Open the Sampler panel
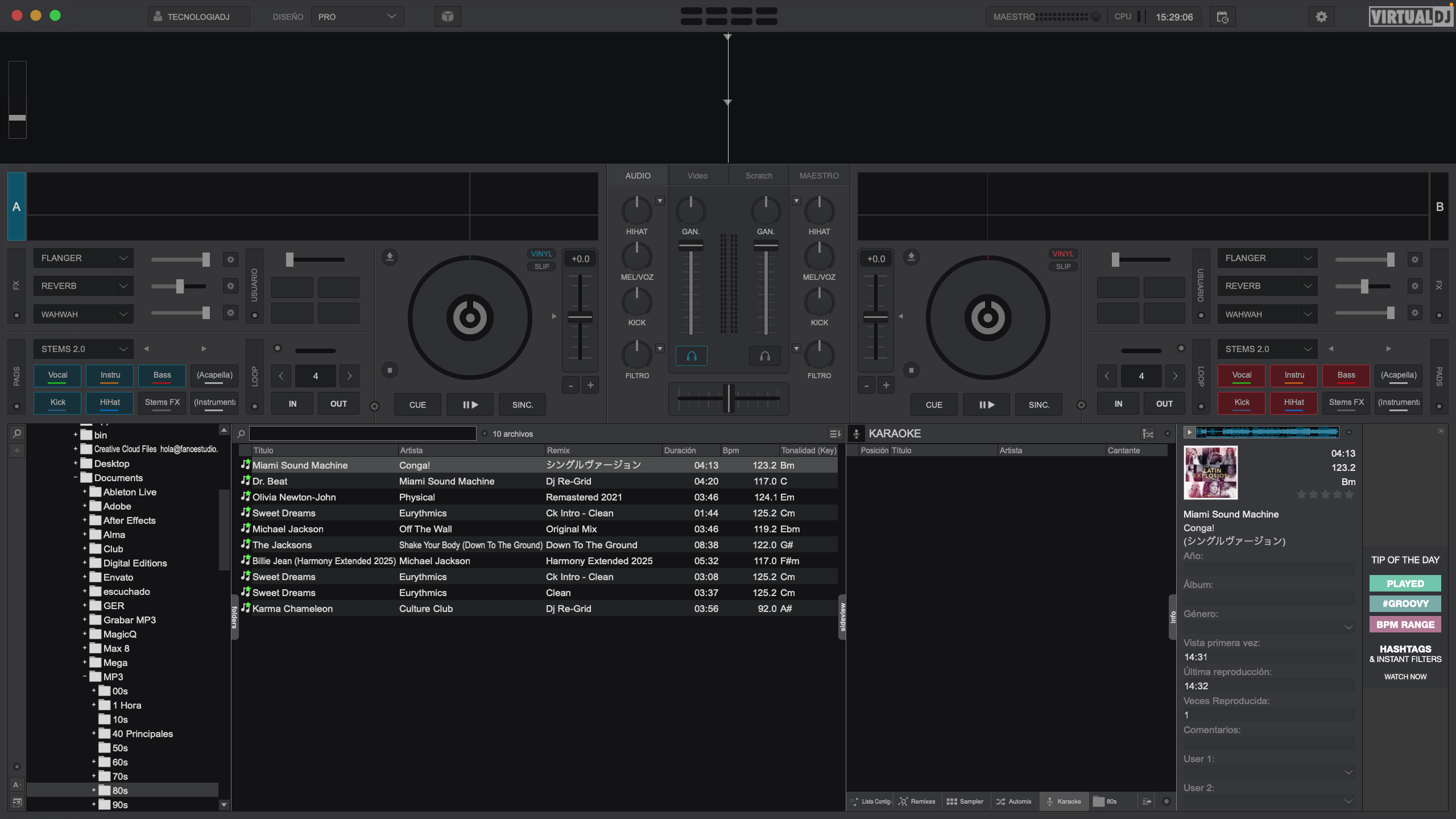Image resolution: width=1456 pixels, height=819 pixels. 965,801
